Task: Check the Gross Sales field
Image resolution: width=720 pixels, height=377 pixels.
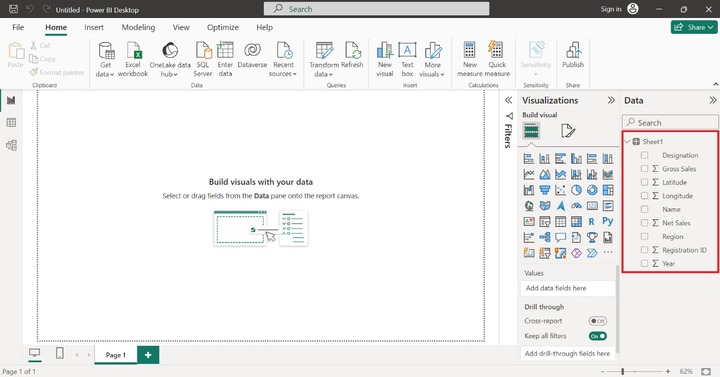Action: (644, 169)
